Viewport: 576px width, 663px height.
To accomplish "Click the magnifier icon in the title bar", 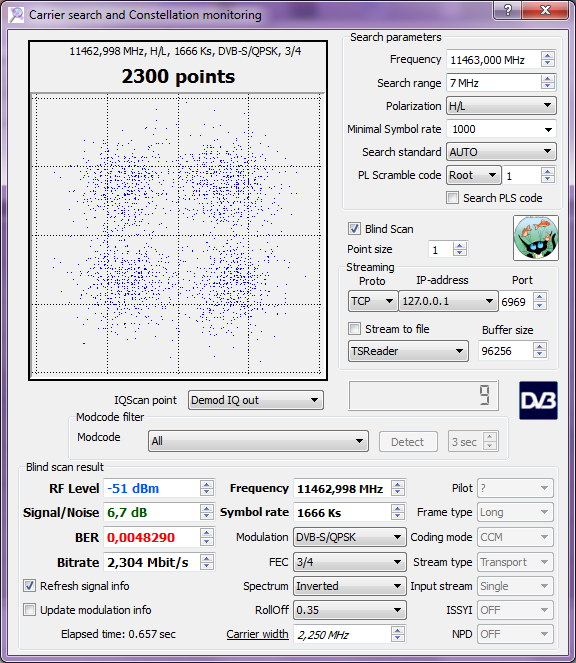I will click(x=16, y=15).
